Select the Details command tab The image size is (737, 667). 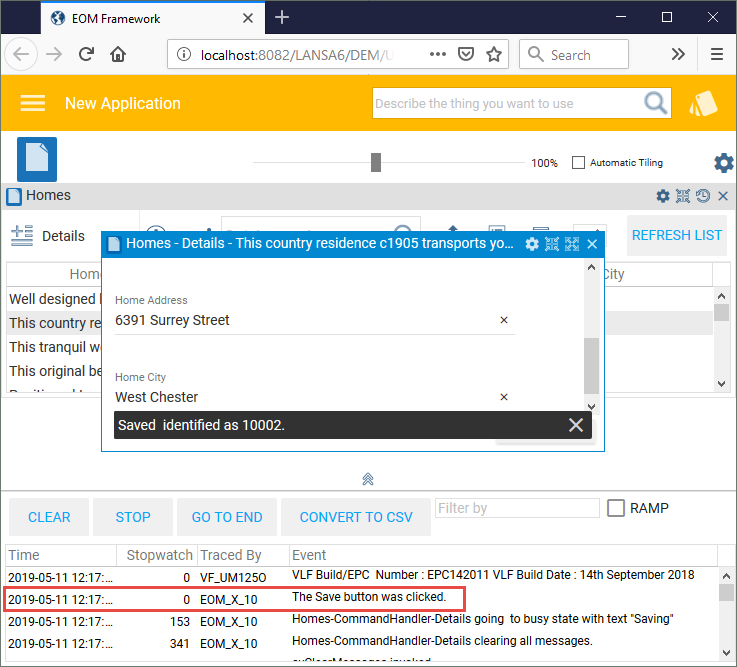click(x=48, y=236)
